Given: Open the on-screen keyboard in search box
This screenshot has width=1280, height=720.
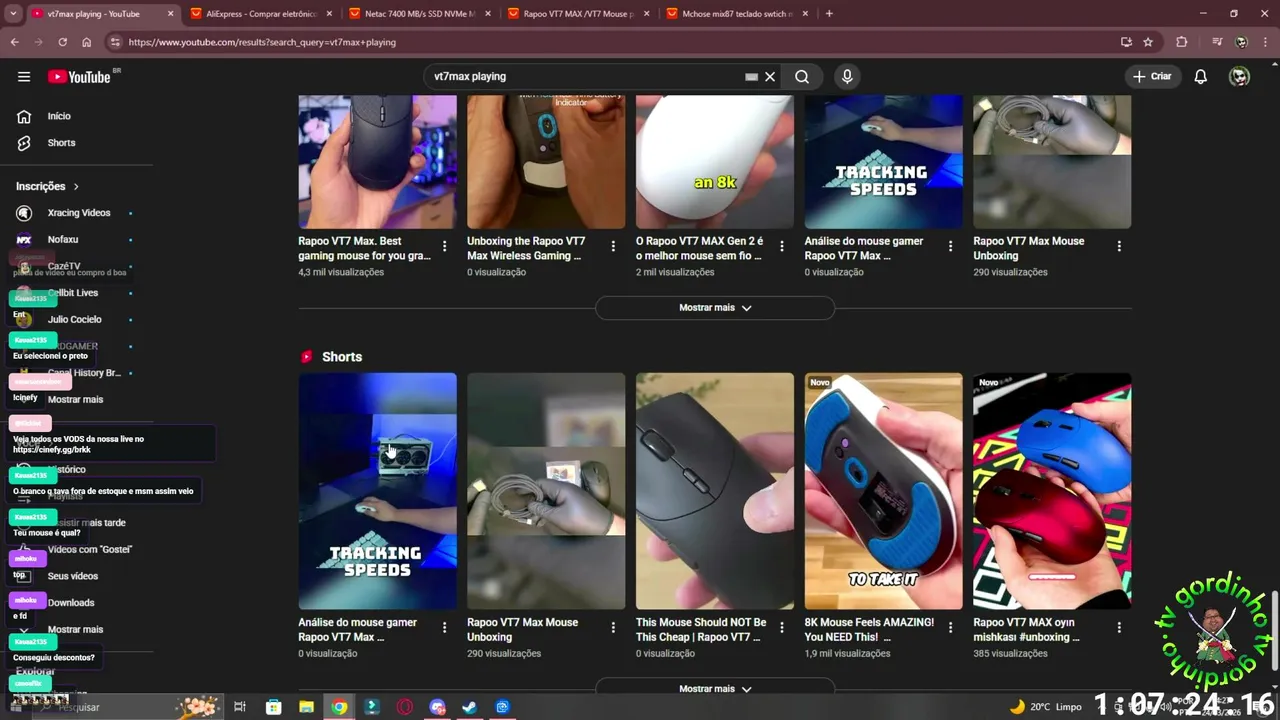Looking at the screenshot, I should (x=751, y=77).
